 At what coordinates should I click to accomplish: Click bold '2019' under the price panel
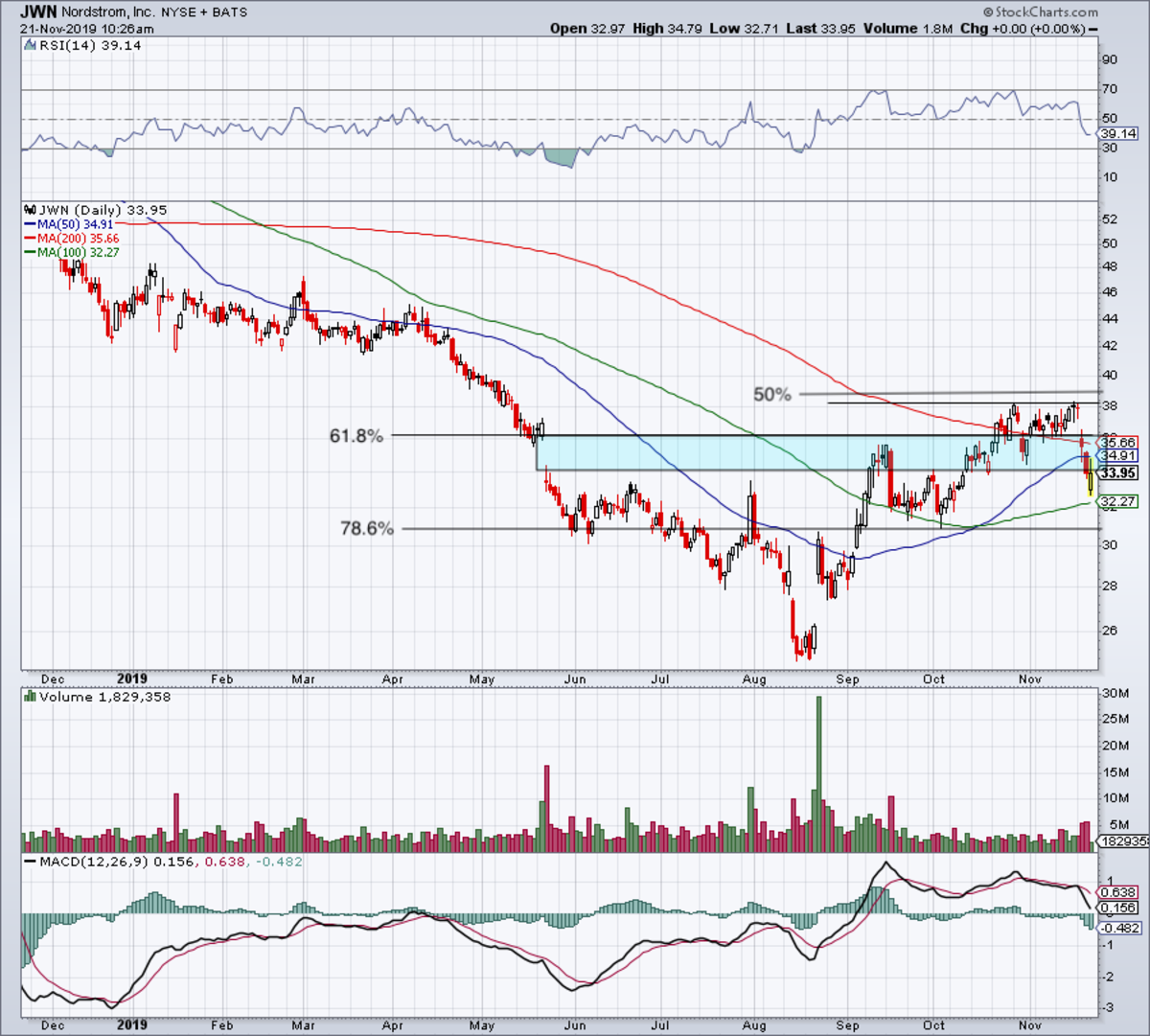(132, 679)
